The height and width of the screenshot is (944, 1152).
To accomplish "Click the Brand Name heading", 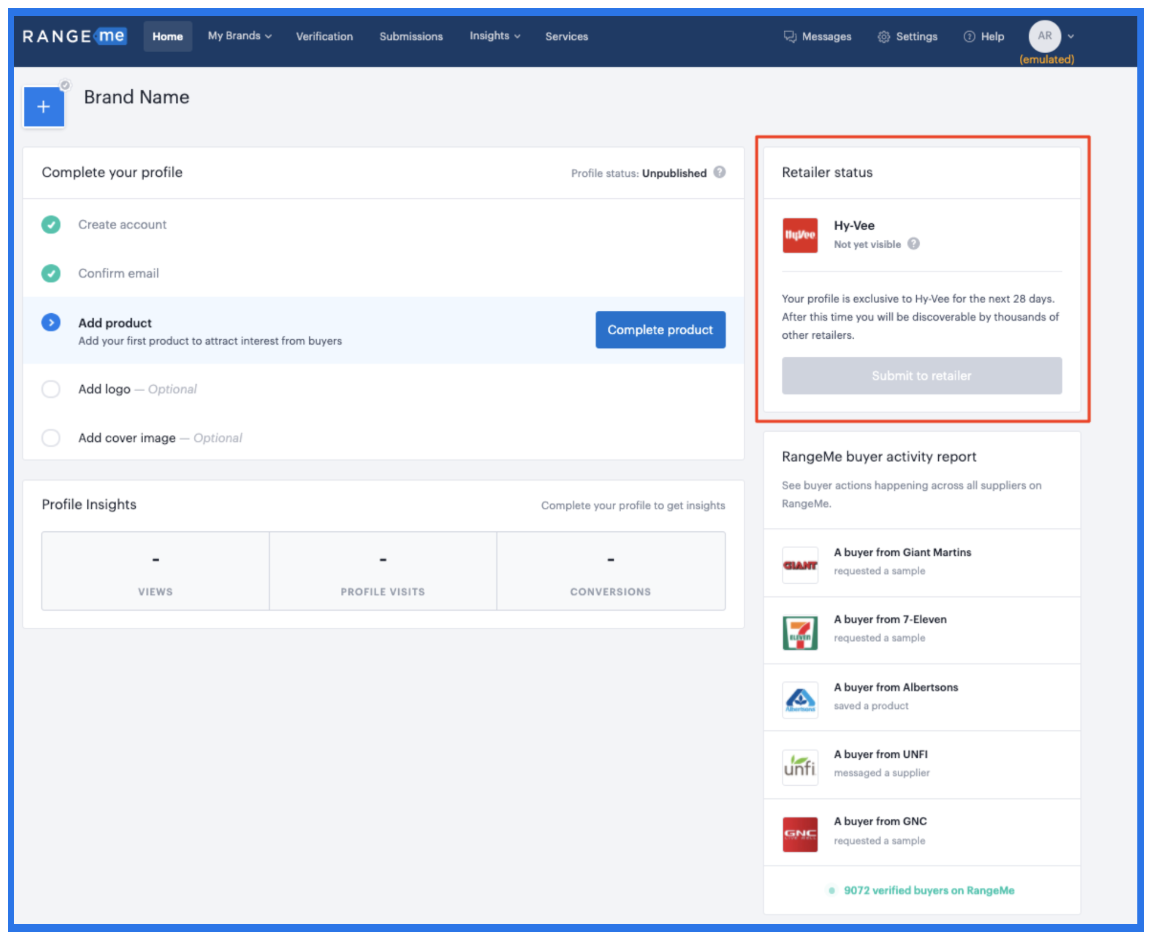I will click(137, 97).
